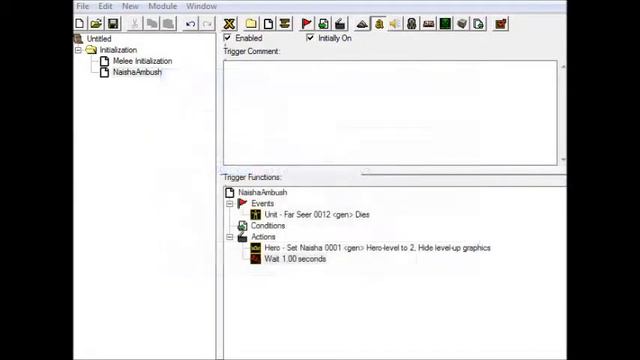Create a new trigger category folder

click(251, 24)
